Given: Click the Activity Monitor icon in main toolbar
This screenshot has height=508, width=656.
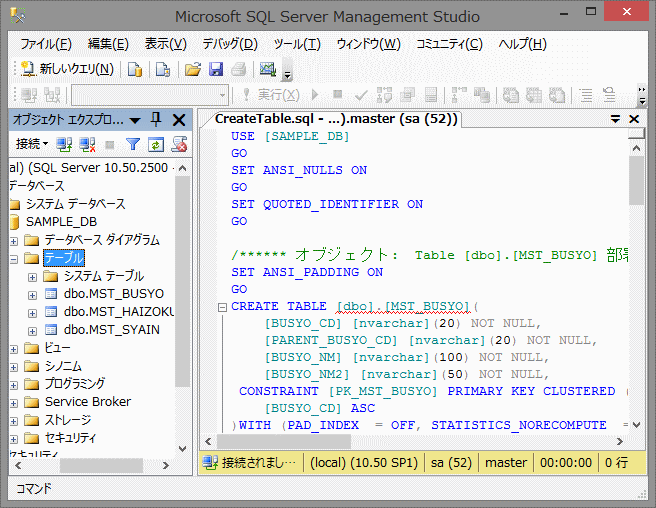Looking at the screenshot, I should [267, 69].
